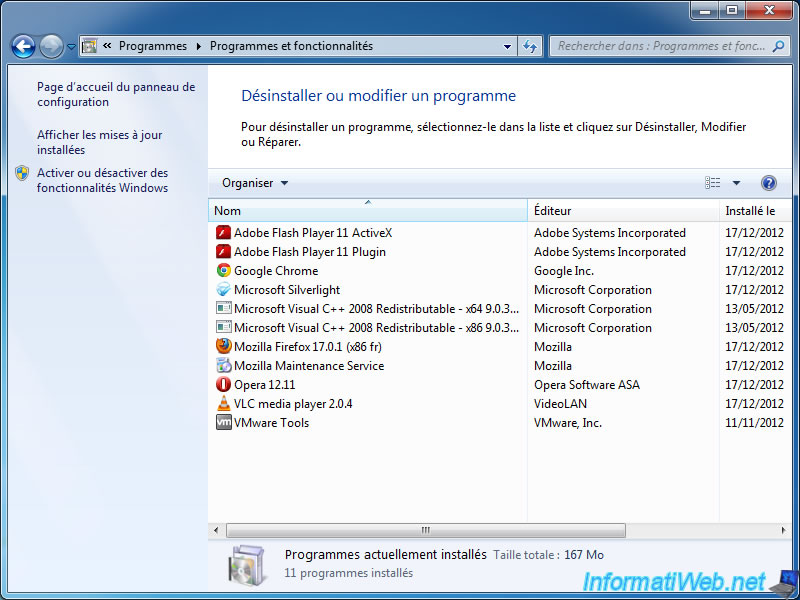Image resolution: width=800 pixels, height=600 pixels.
Task: Select VMware Tools entry
Action: 500,422
